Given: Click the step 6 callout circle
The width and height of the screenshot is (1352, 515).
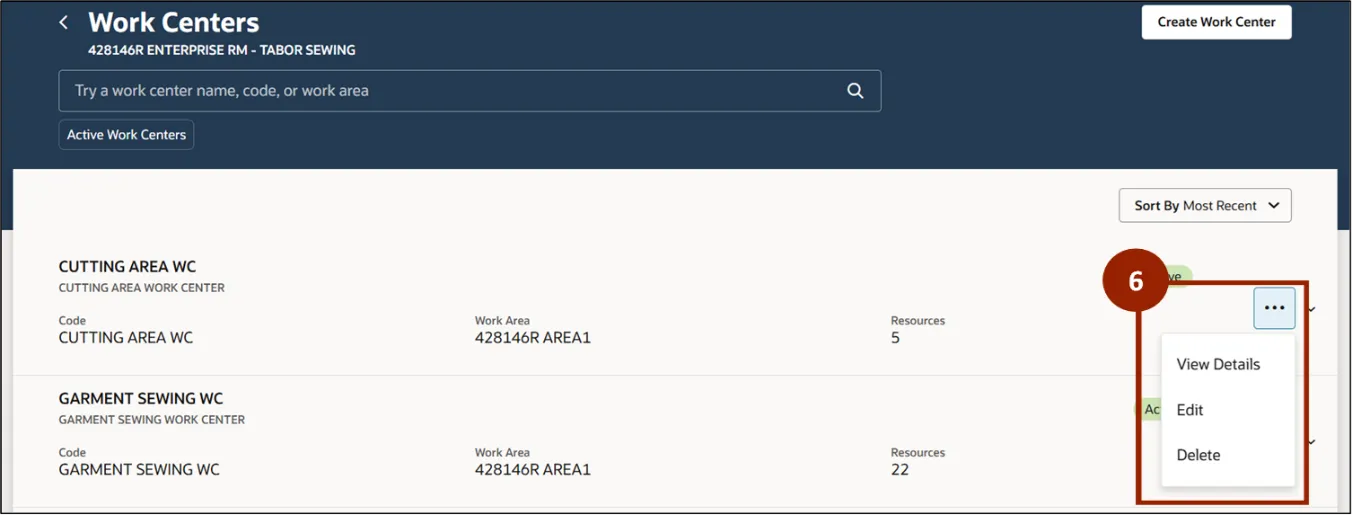Looking at the screenshot, I should 1135,281.
